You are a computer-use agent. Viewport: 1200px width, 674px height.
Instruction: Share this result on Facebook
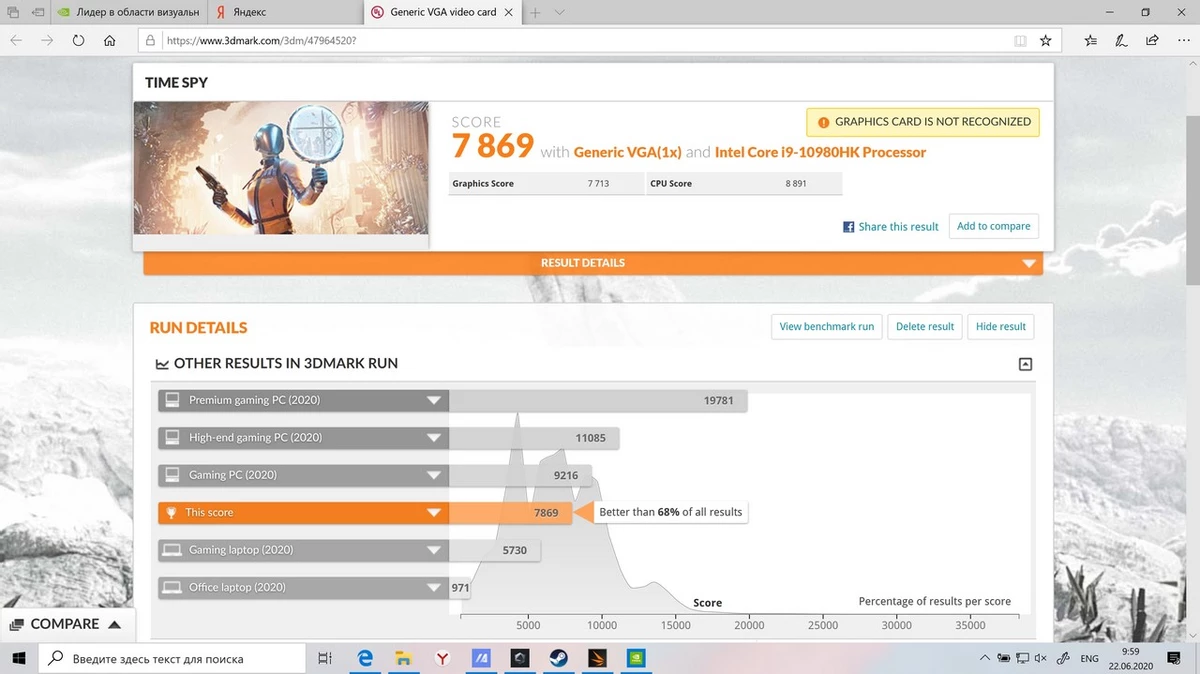(890, 227)
